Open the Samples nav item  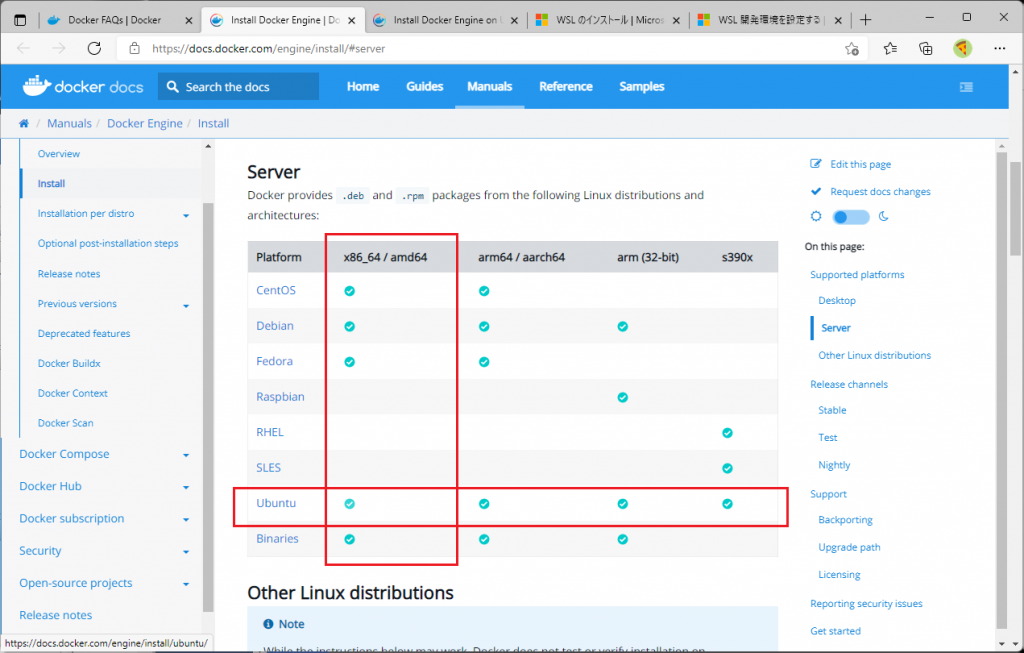641,86
